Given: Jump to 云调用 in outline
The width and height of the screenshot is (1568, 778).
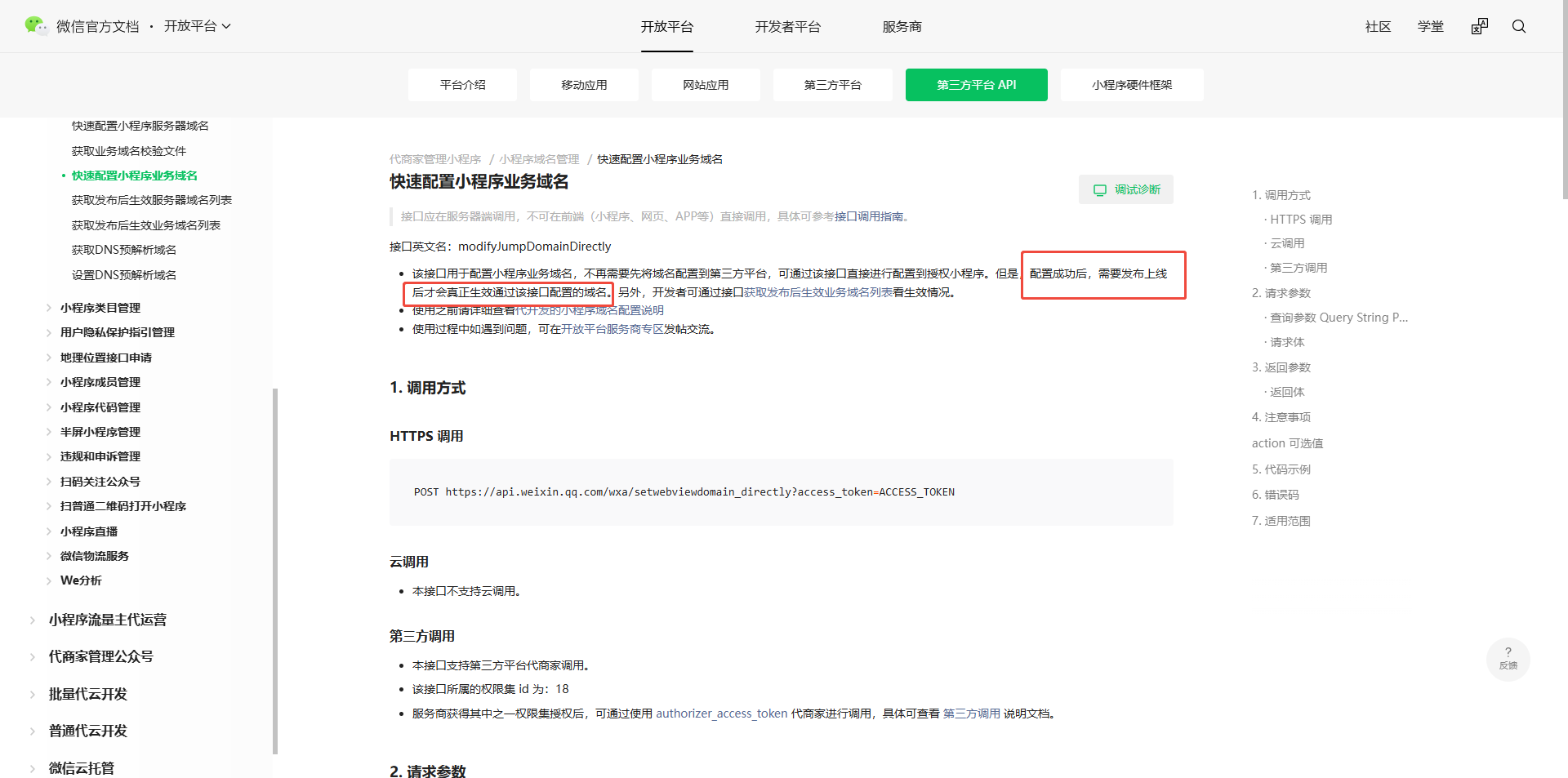Looking at the screenshot, I should tap(1287, 243).
